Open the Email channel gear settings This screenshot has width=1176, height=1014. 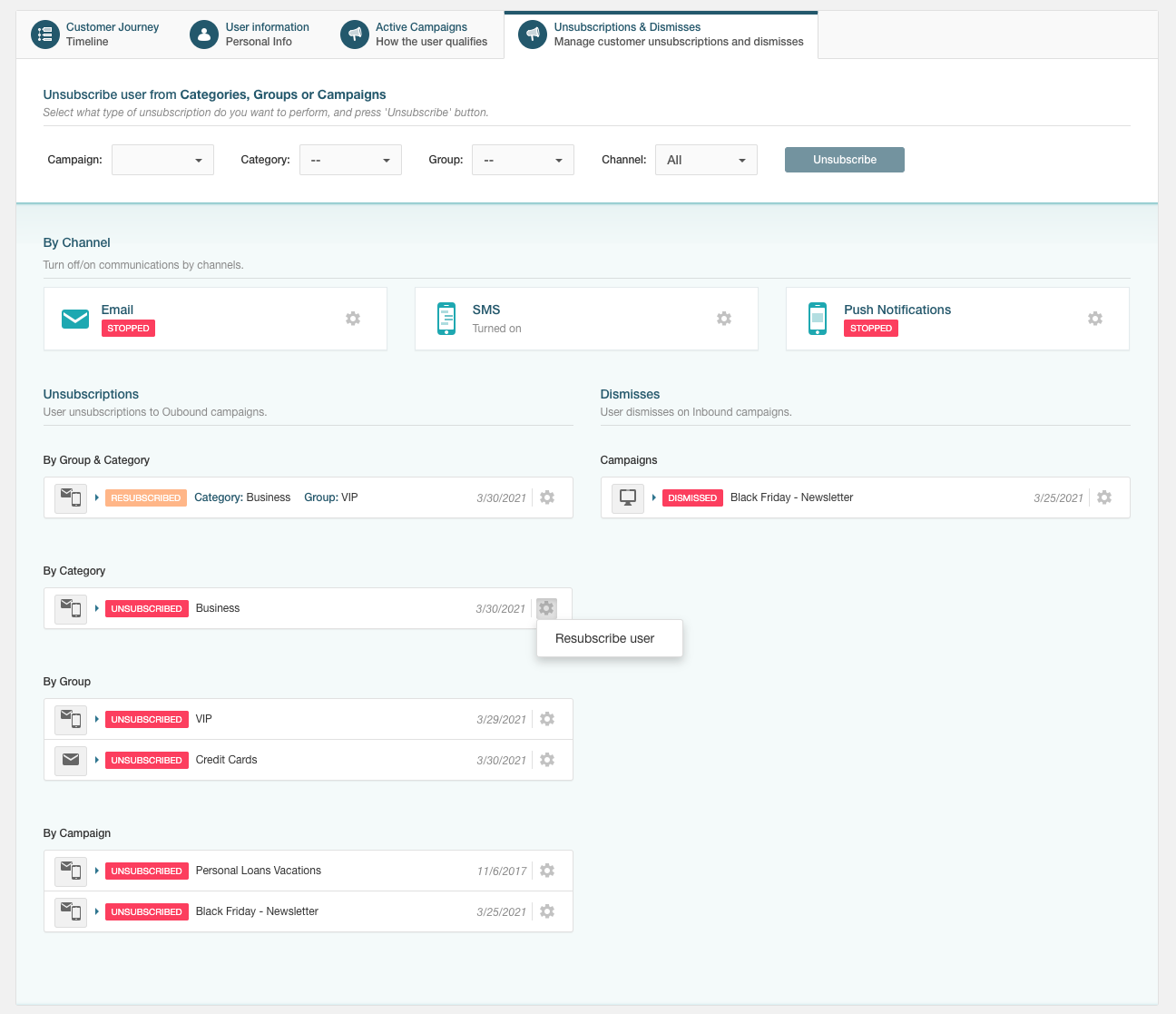(353, 319)
